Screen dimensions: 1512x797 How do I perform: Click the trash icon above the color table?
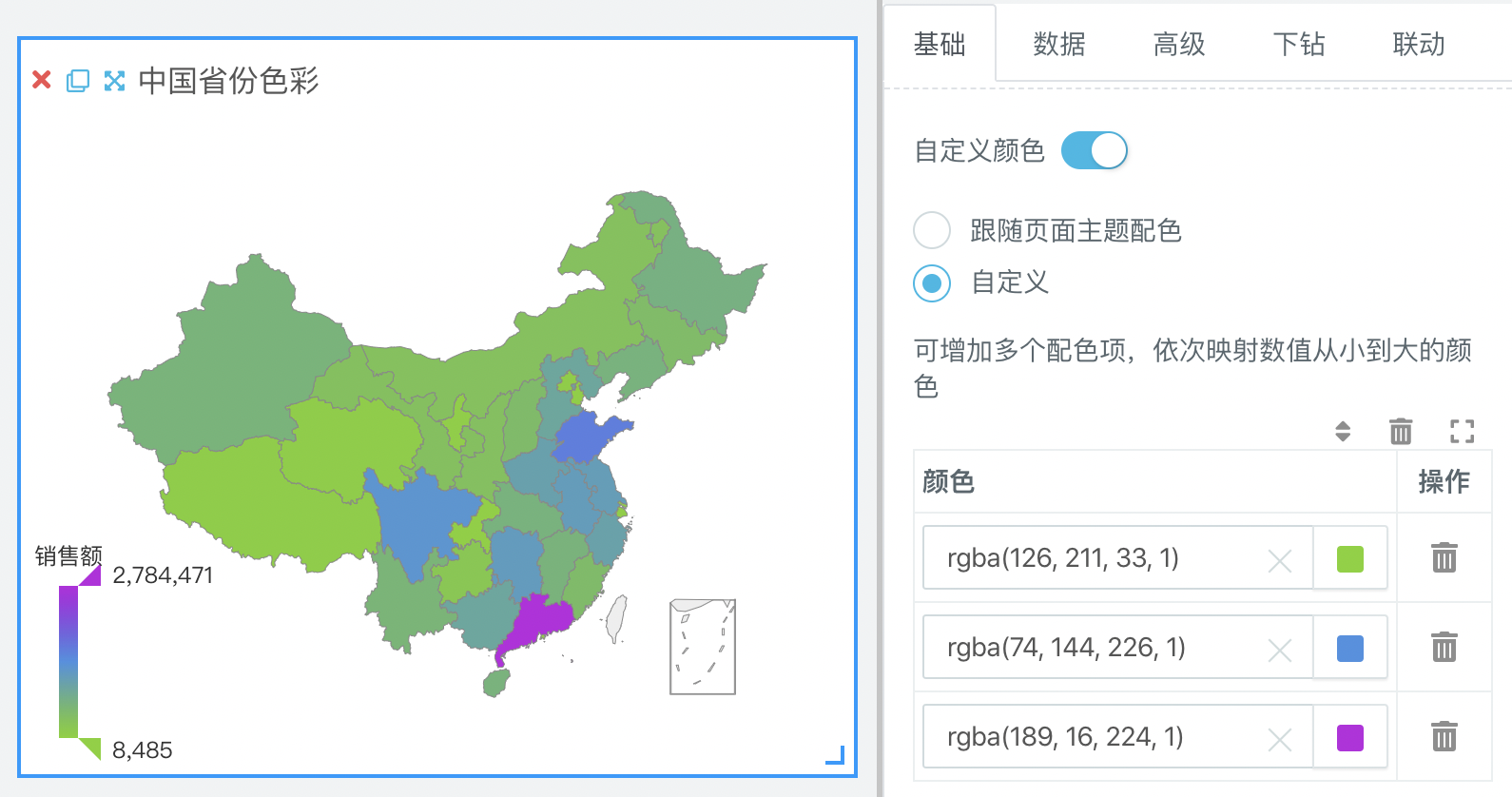click(x=1401, y=431)
